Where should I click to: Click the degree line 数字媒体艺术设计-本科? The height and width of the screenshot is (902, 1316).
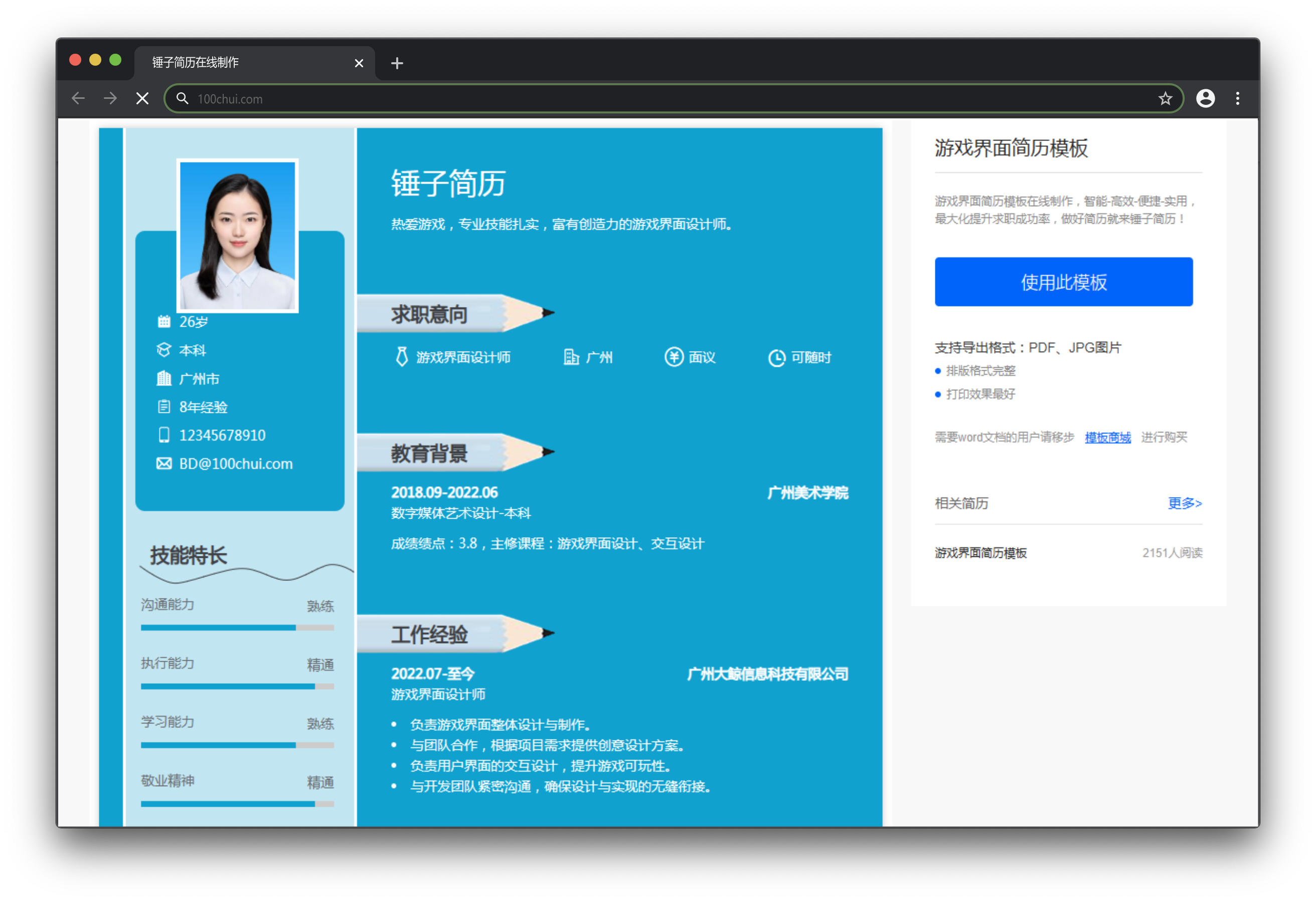(x=460, y=513)
